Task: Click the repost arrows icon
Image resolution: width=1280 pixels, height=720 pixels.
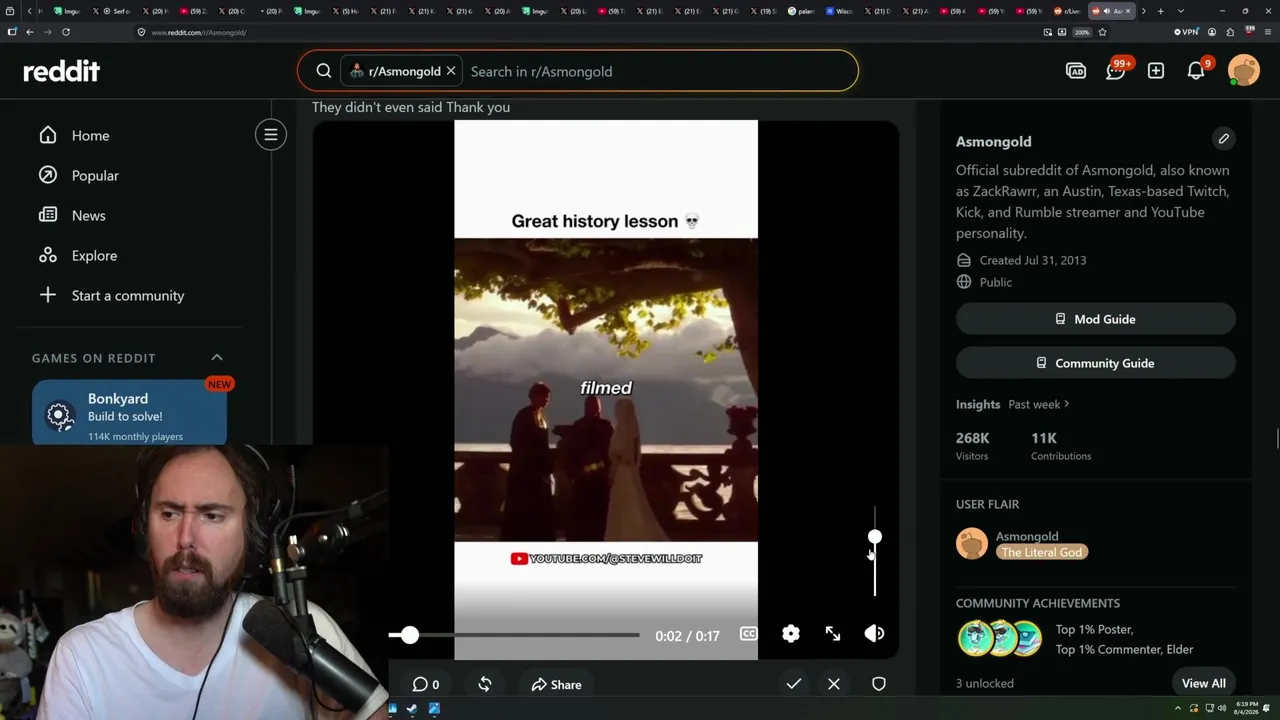Action: (x=485, y=684)
